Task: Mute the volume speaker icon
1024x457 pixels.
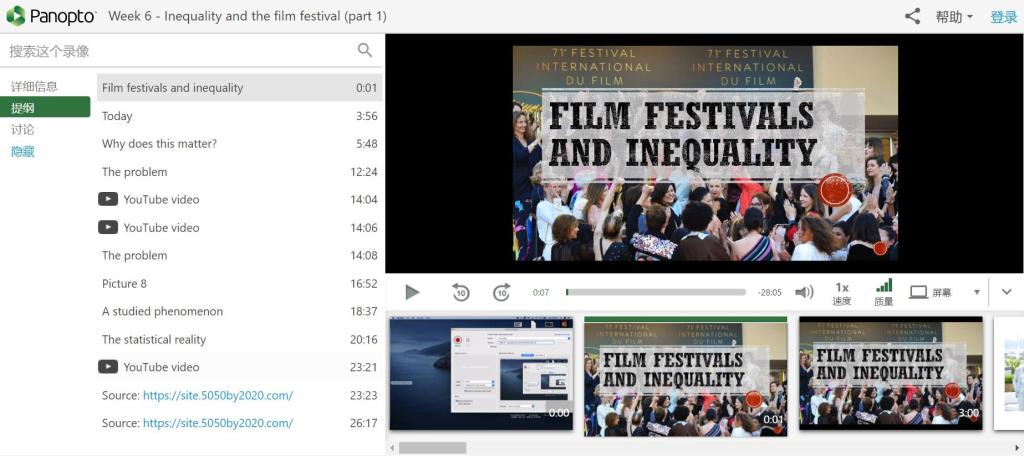Action: pos(804,292)
